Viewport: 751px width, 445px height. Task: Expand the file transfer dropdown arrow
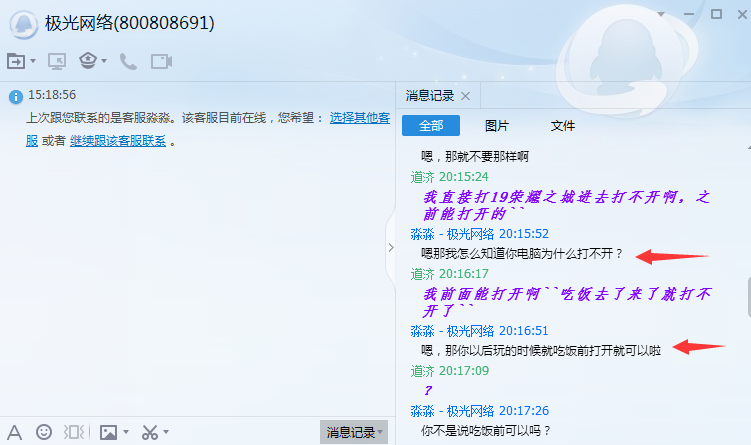[33, 62]
